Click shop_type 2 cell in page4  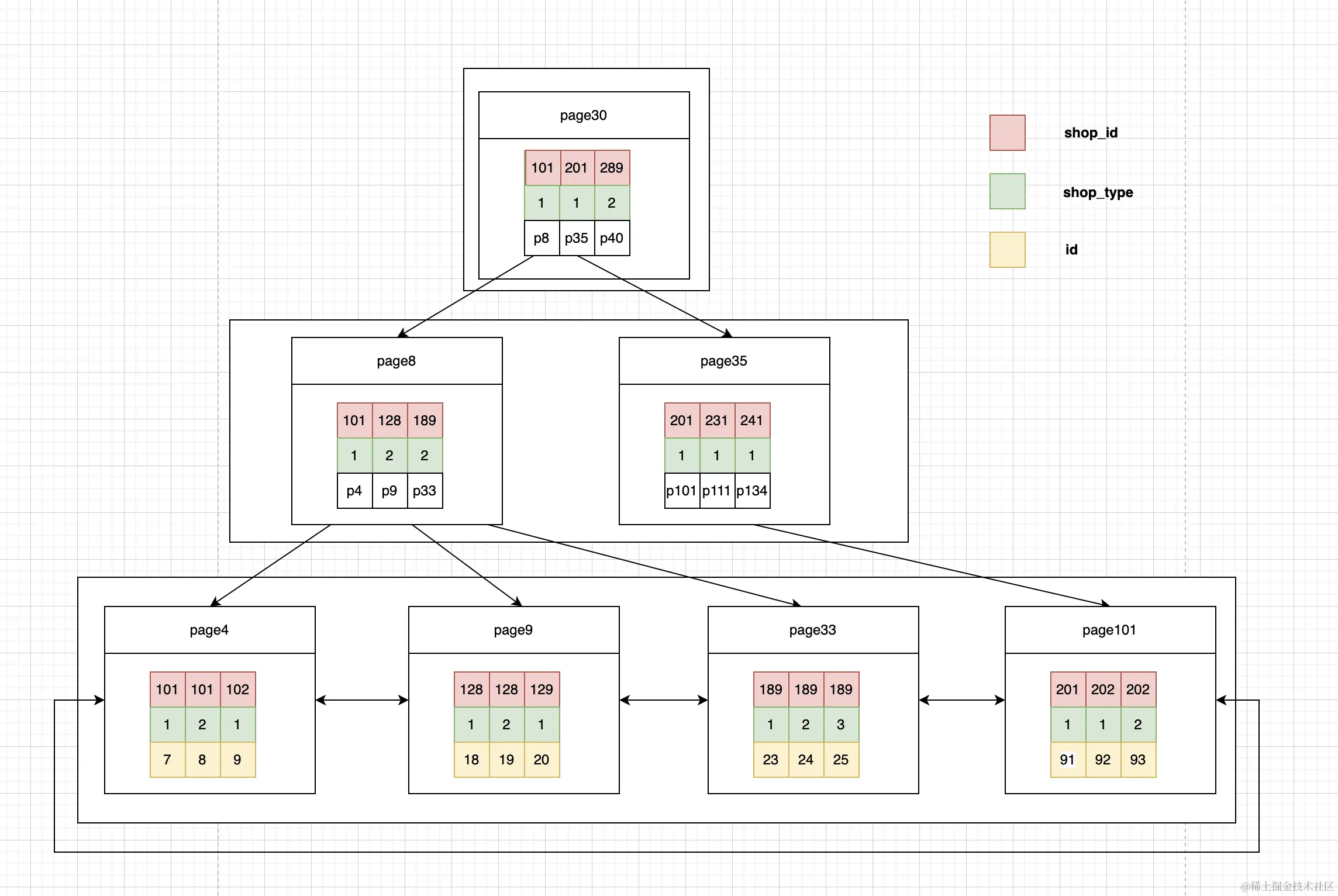point(203,725)
